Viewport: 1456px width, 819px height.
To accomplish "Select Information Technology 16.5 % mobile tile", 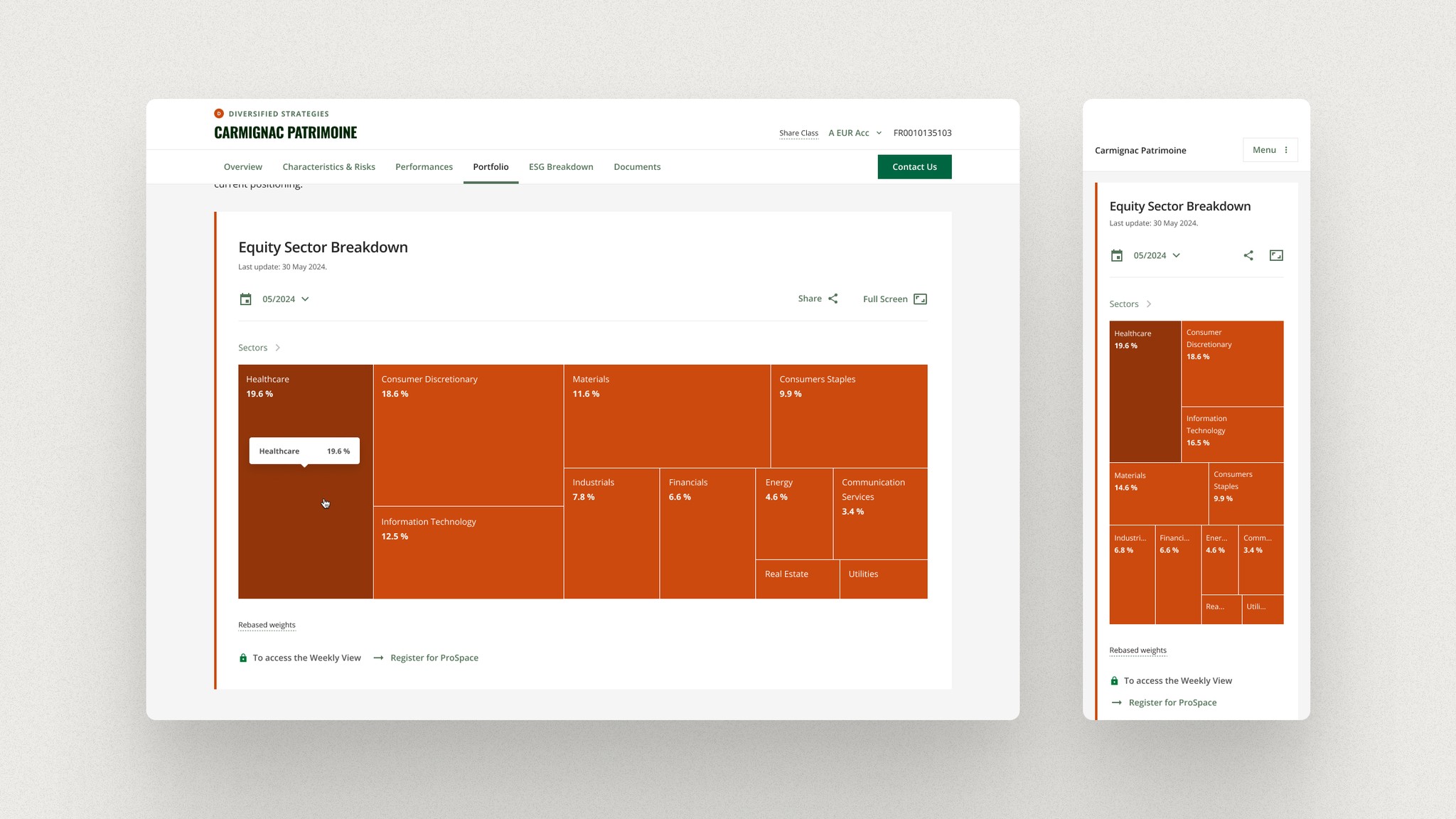I will 1233,434.
